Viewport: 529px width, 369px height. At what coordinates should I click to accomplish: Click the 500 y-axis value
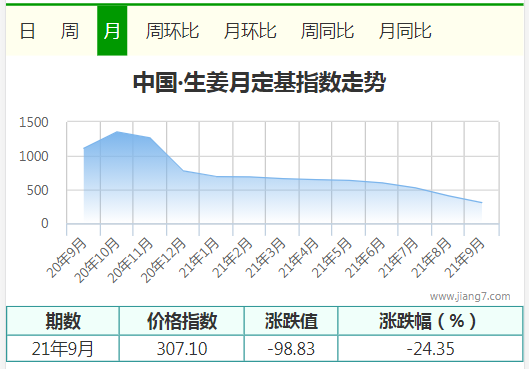[37, 191]
